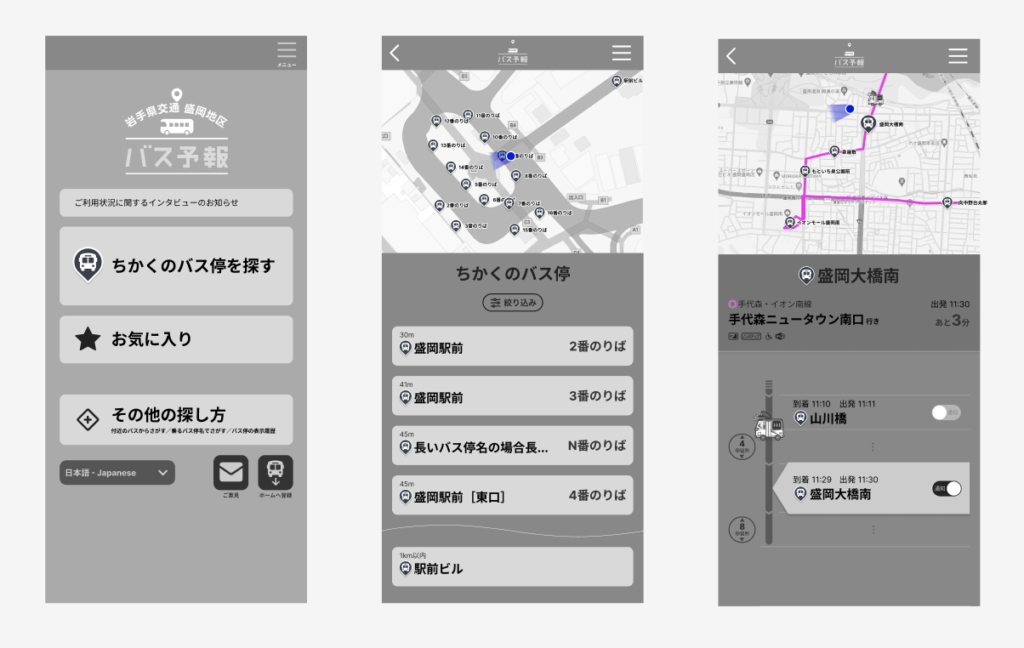Click the interview notice banner (インタビューのお知らせ)
Screen dimensions: 1024x648
pyautogui.click(x=176, y=203)
